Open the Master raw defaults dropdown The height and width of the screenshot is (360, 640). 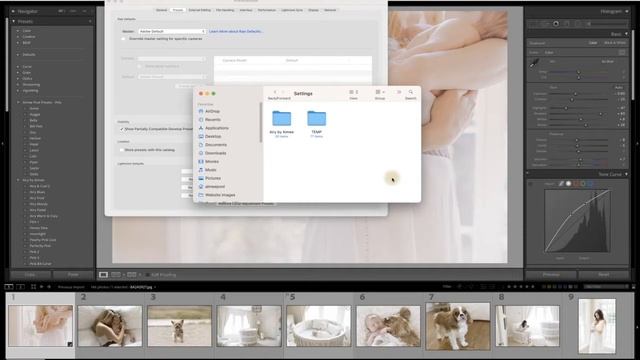click(x=172, y=31)
